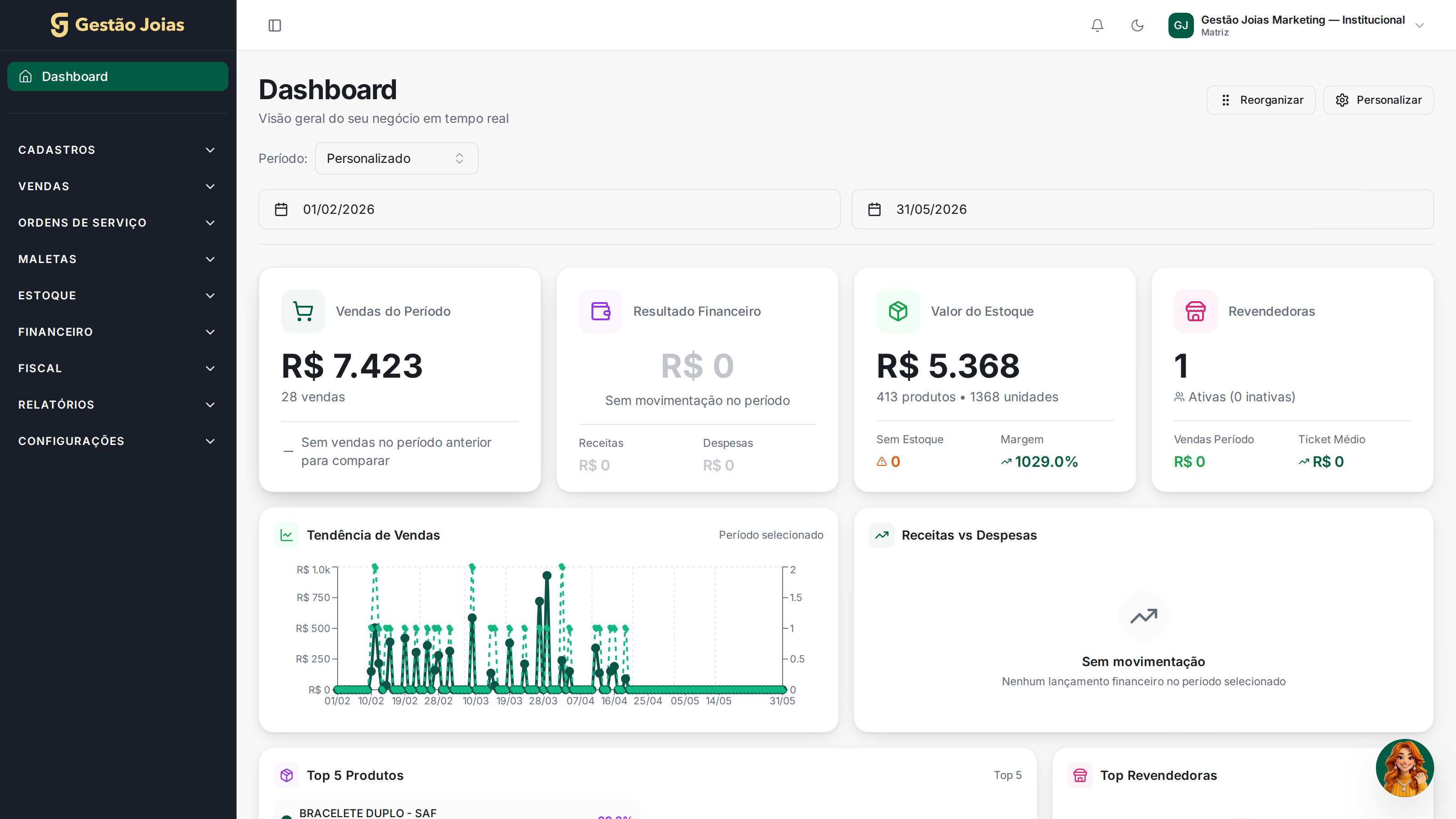Click the Top 5 label
The width and height of the screenshot is (1456, 819).
tap(1008, 775)
